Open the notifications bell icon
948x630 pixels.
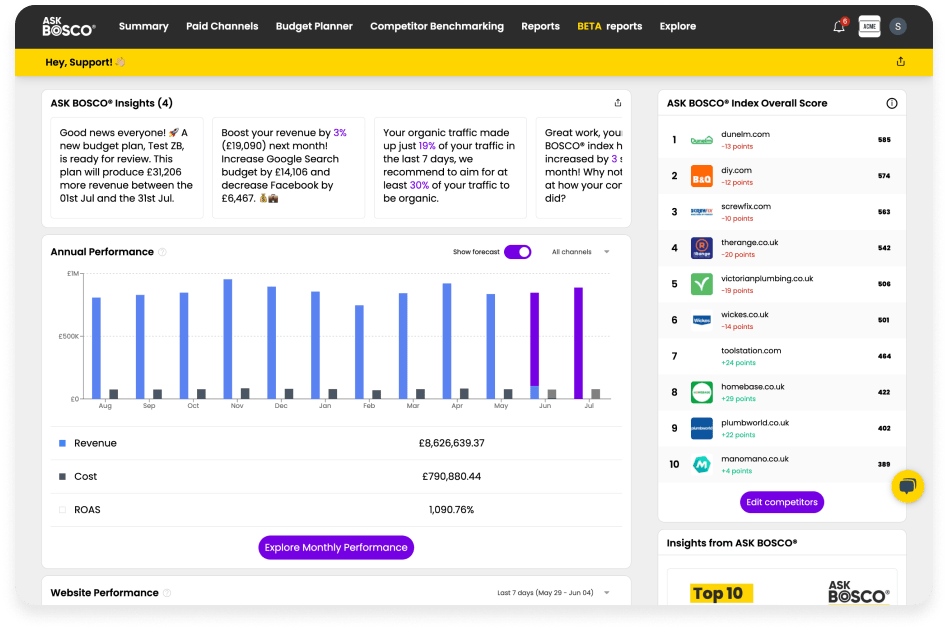pos(838,26)
